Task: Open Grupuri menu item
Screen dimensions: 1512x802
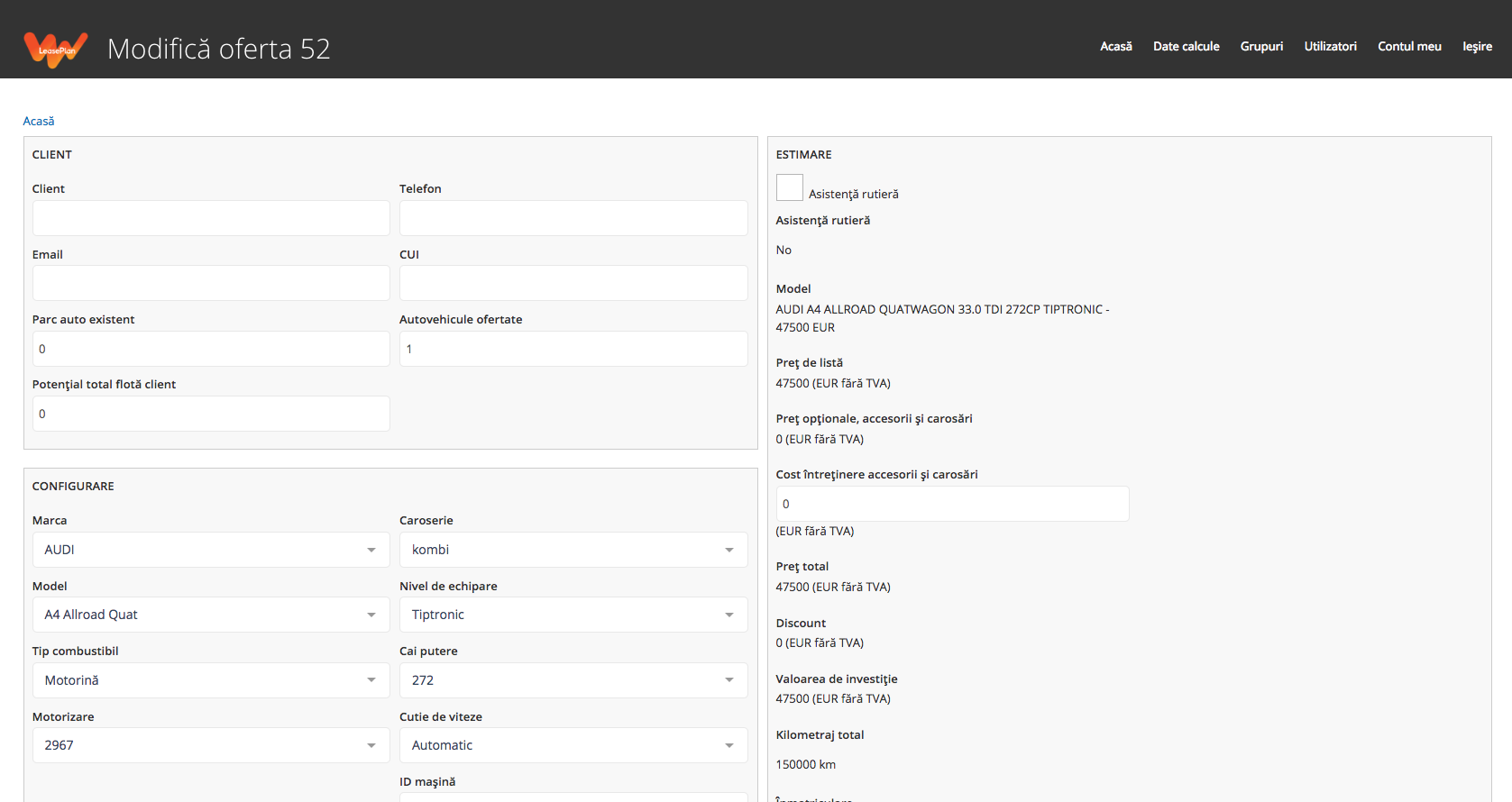Action: pos(1261,46)
